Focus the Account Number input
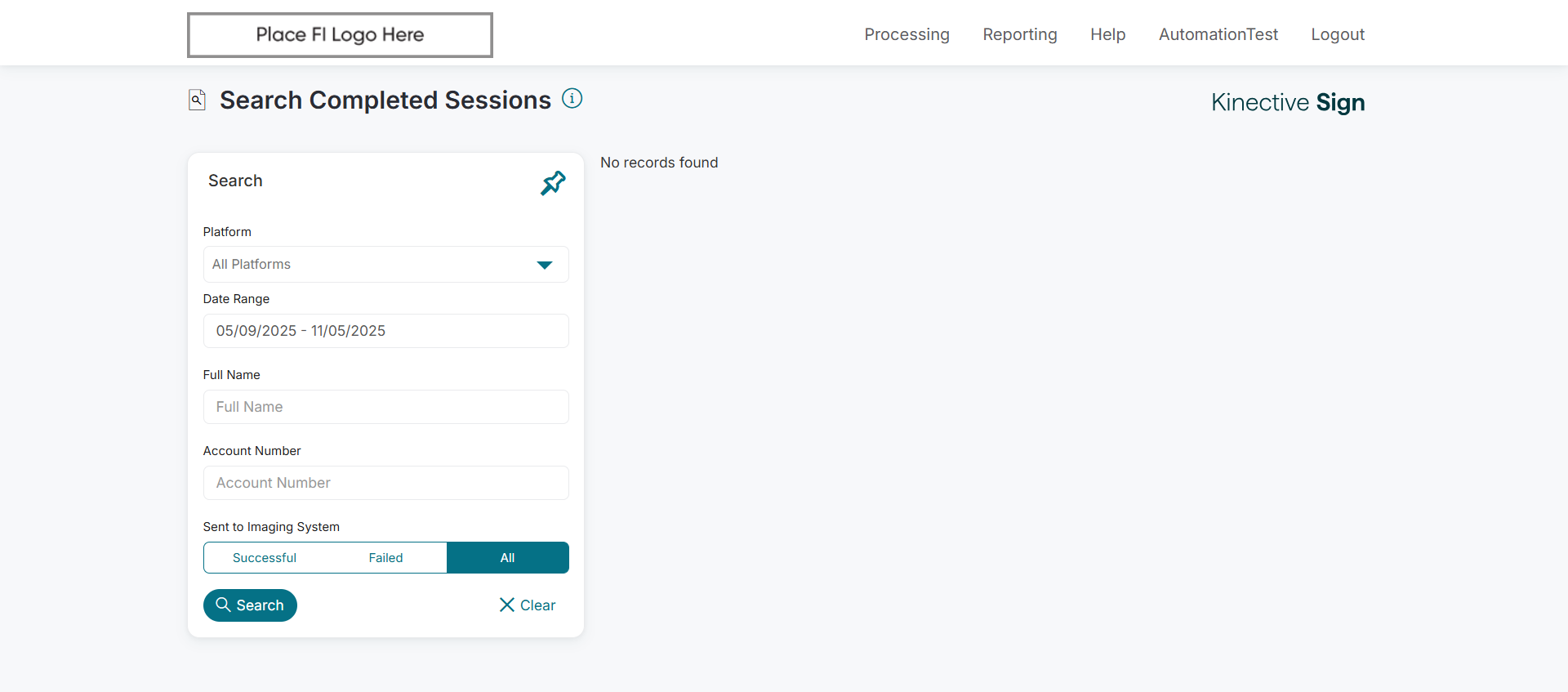 (x=385, y=483)
